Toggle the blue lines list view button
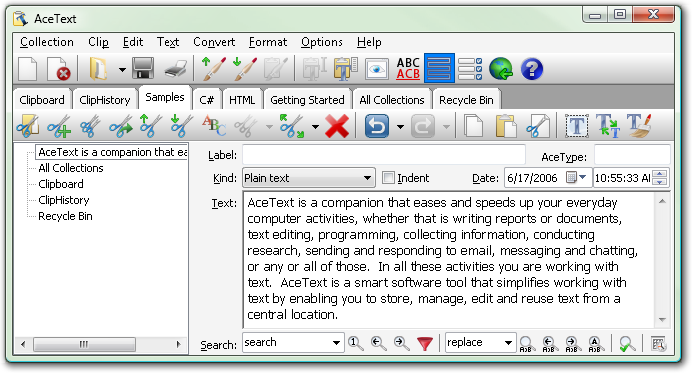692x373 pixels. click(x=439, y=68)
